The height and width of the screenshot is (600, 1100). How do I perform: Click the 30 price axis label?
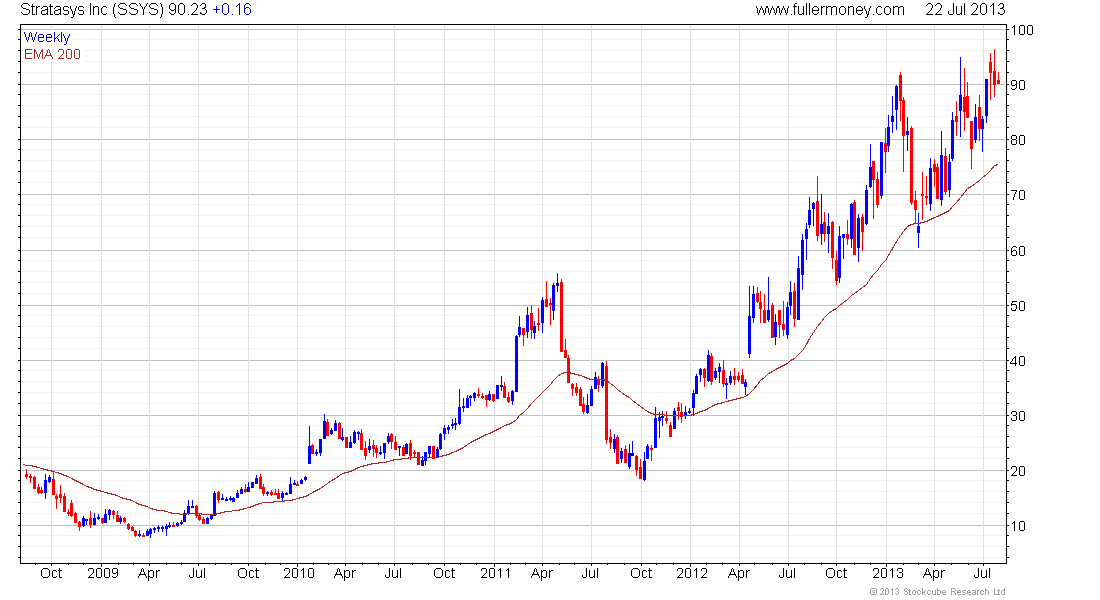pyautogui.click(x=1017, y=416)
